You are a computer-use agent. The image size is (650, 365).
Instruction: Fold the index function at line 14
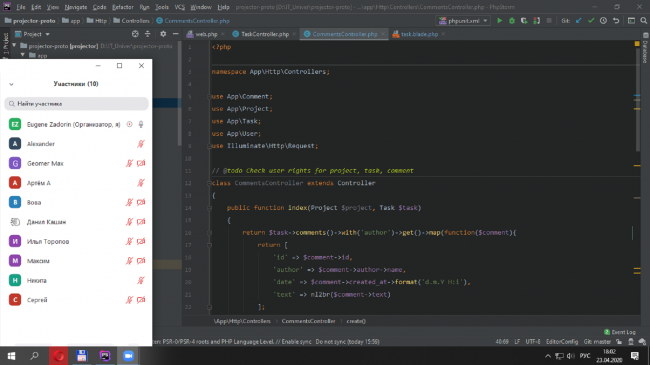tap(209, 208)
